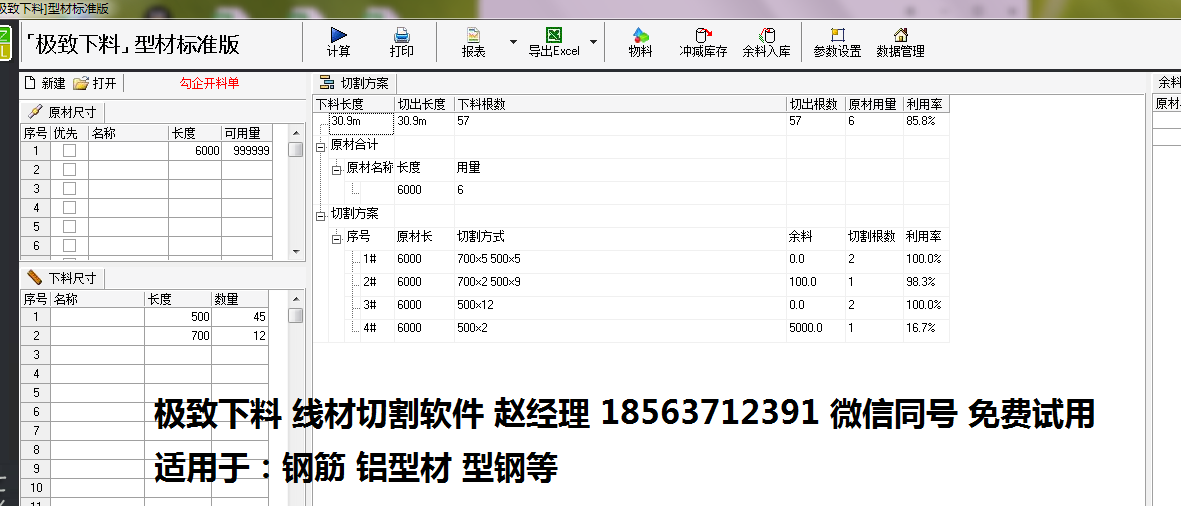Click the 打开 (Open) button

95,83
